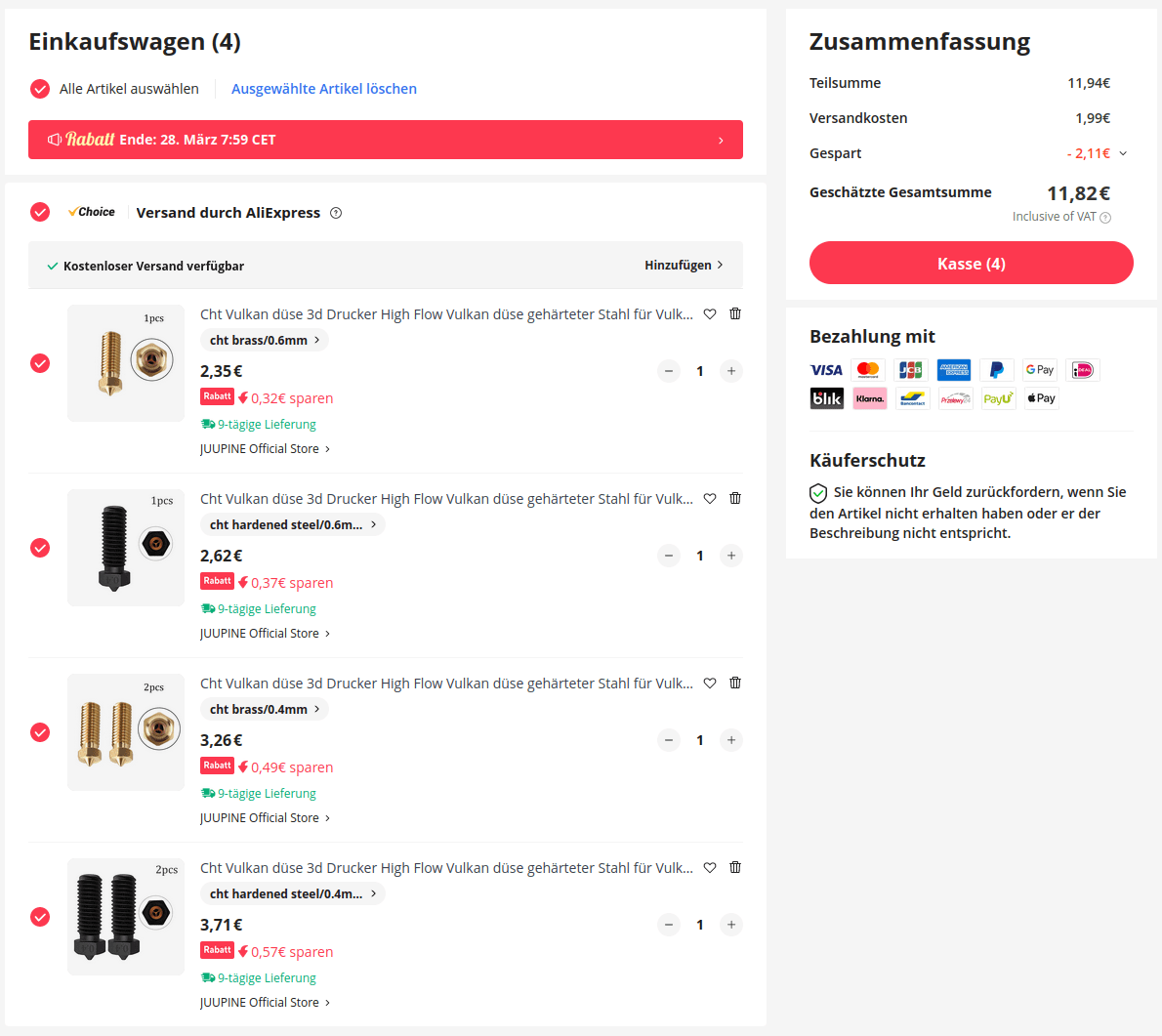This screenshot has height=1036, width=1162.
Task: Expand the Gespart savings details
Action: (1123, 153)
